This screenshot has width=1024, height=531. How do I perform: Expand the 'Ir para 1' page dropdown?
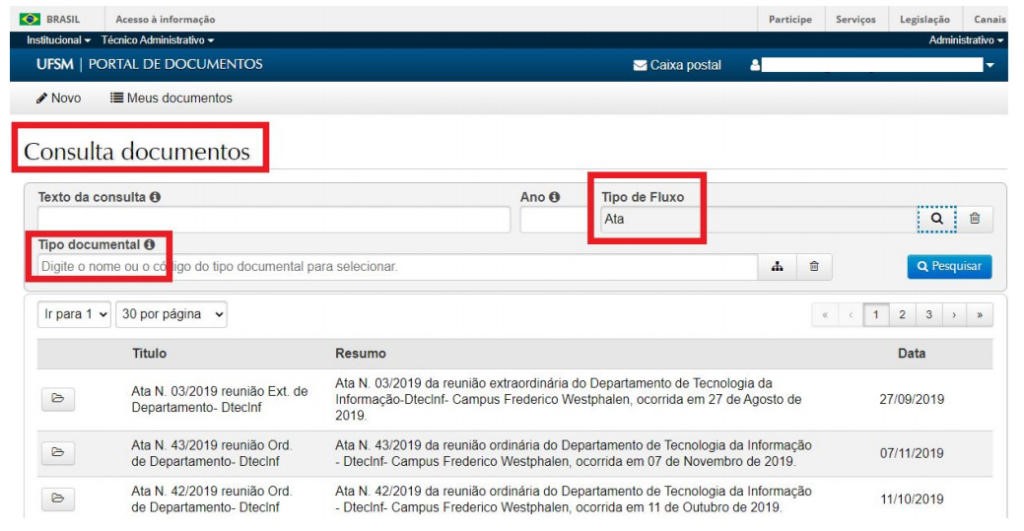(74, 314)
